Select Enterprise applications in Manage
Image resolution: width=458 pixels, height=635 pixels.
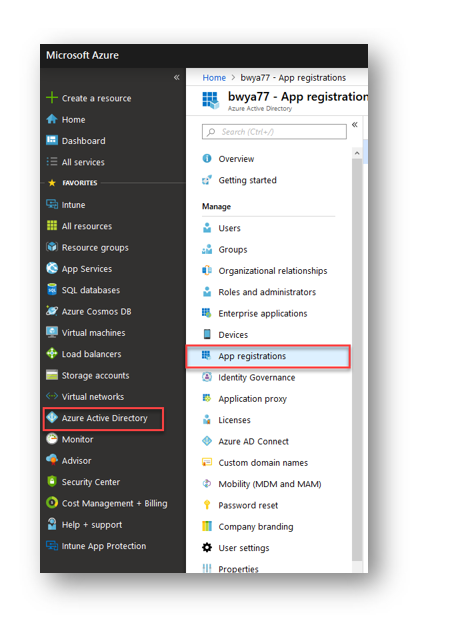click(x=263, y=313)
